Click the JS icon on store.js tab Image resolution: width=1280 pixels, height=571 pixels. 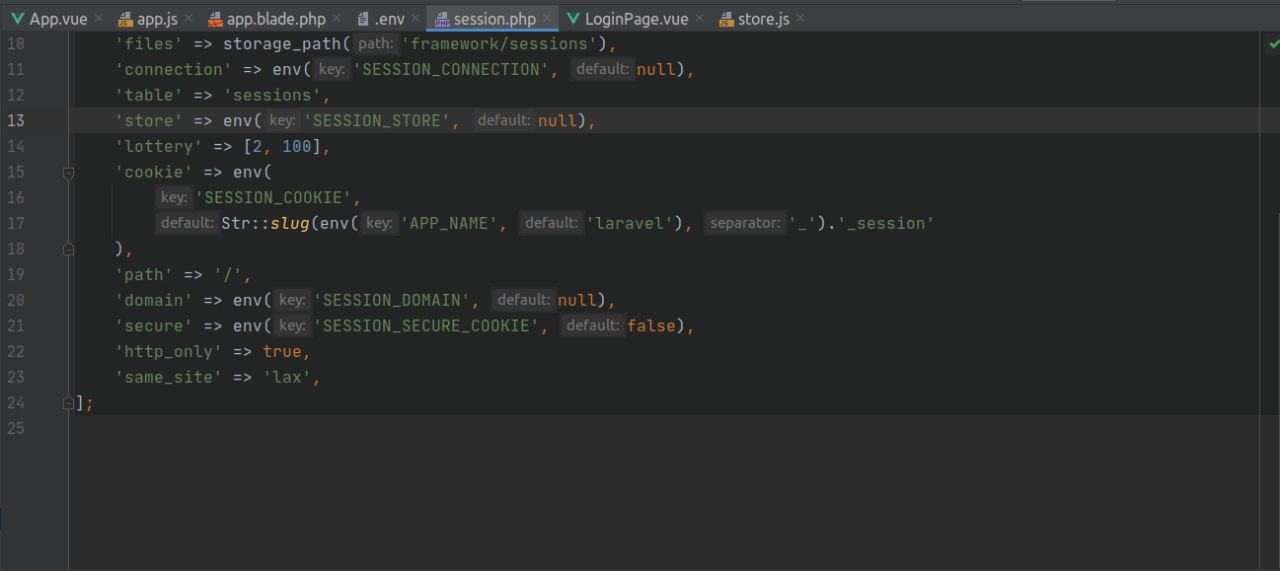coord(726,19)
